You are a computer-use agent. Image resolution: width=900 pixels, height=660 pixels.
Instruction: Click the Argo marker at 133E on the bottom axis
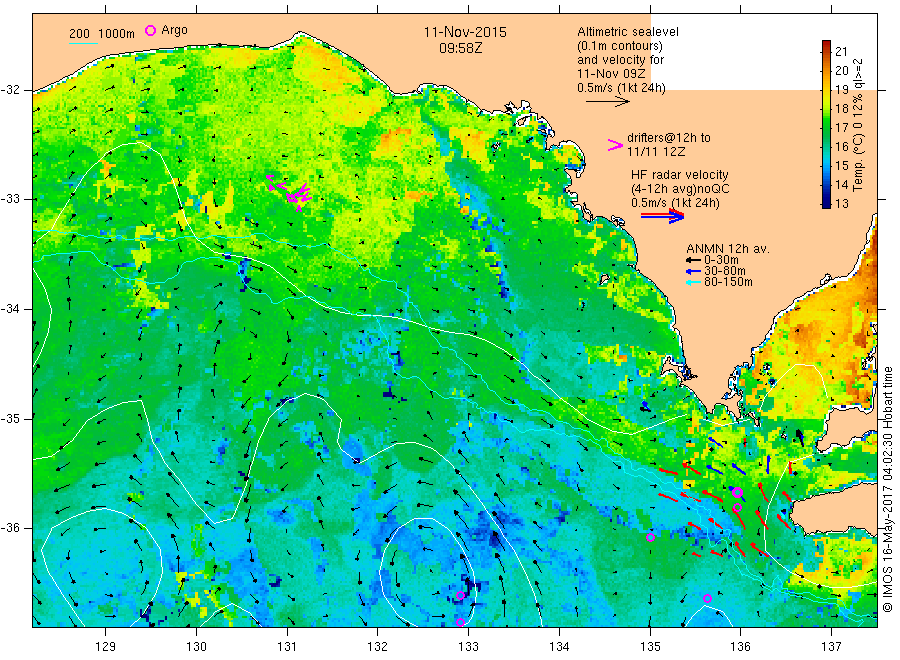[460, 623]
